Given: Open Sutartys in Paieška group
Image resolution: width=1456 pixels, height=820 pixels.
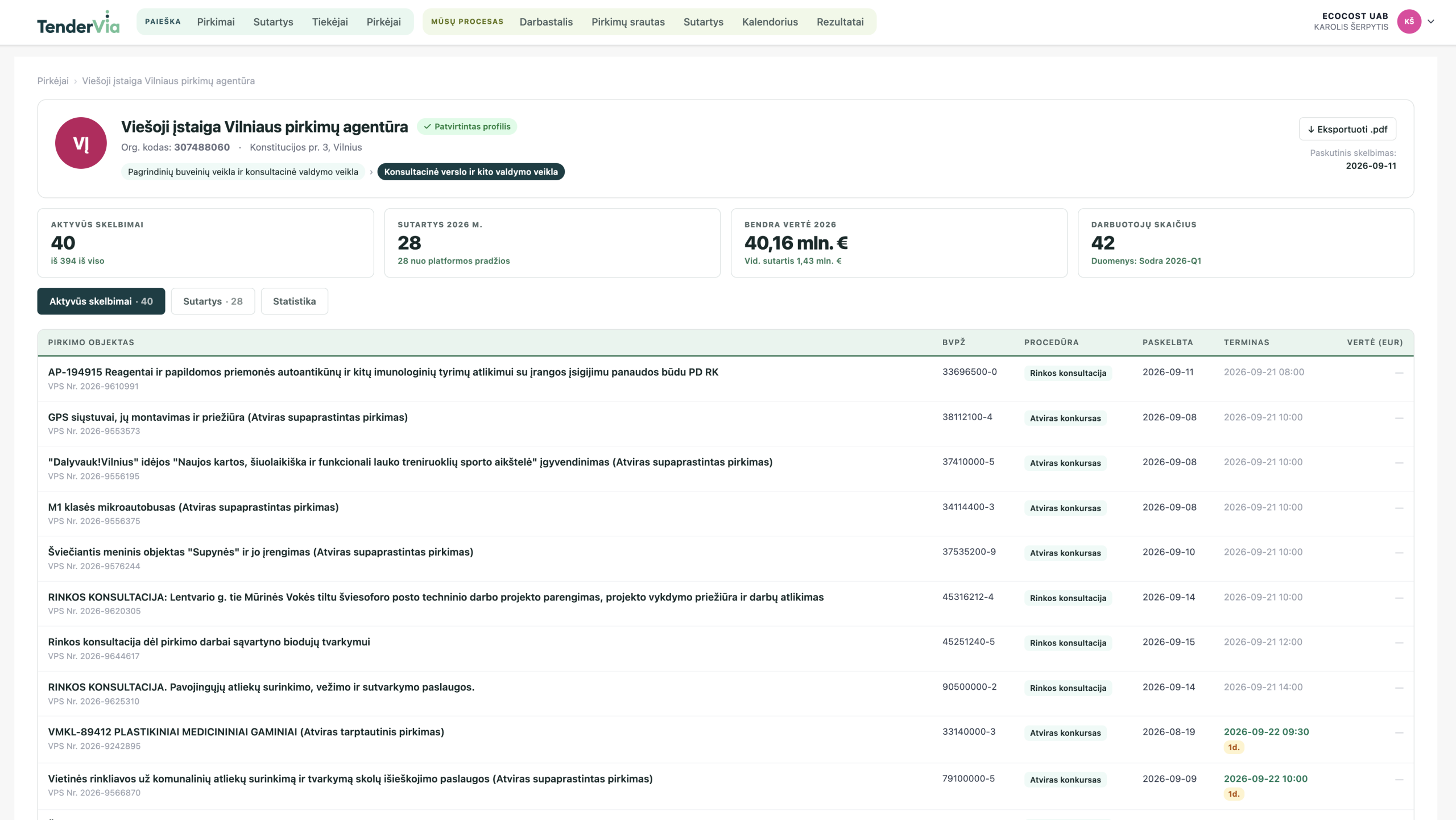Looking at the screenshot, I should click(x=273, y=22).
